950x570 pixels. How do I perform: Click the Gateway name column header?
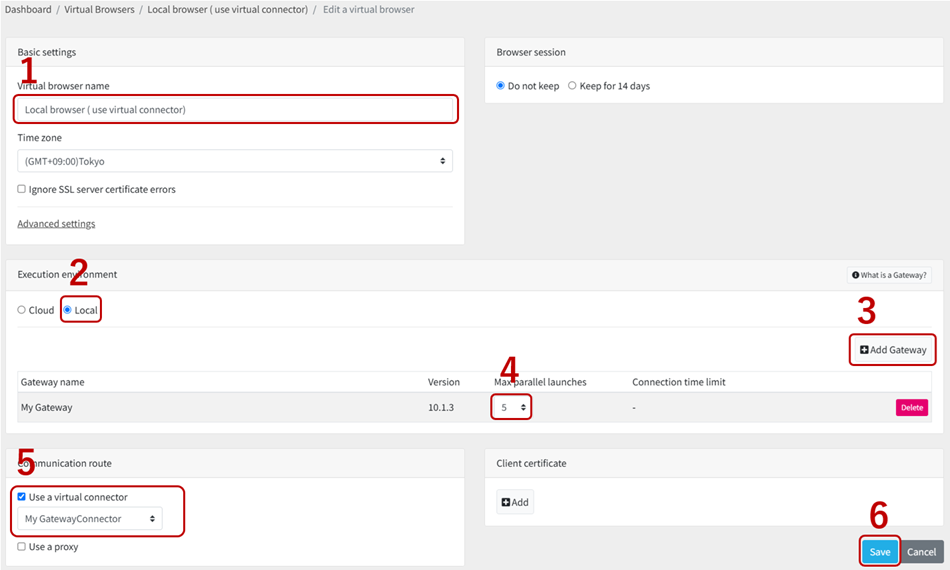pyautogui.click(x=53, y=382)
